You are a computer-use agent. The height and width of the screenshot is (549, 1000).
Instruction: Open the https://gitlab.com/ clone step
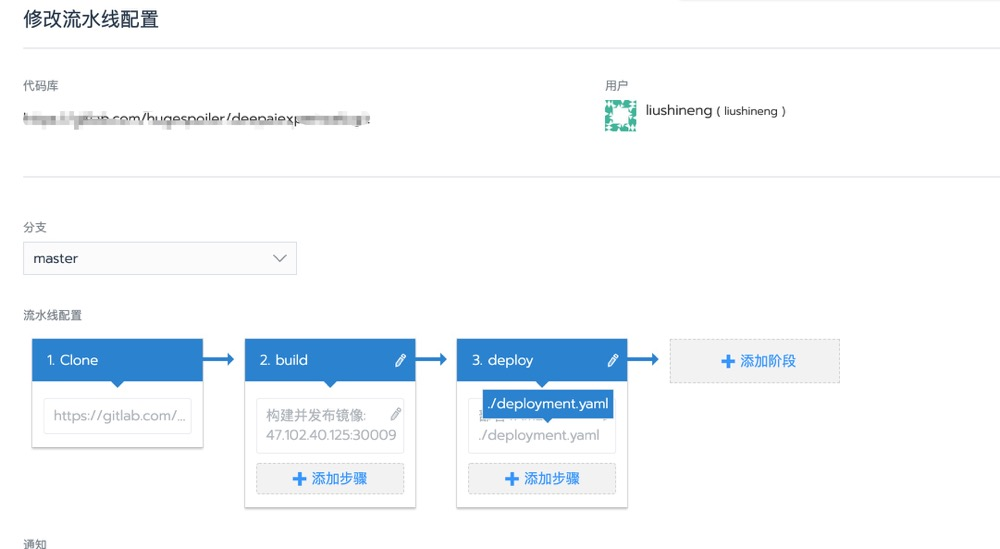click(117, 416)
